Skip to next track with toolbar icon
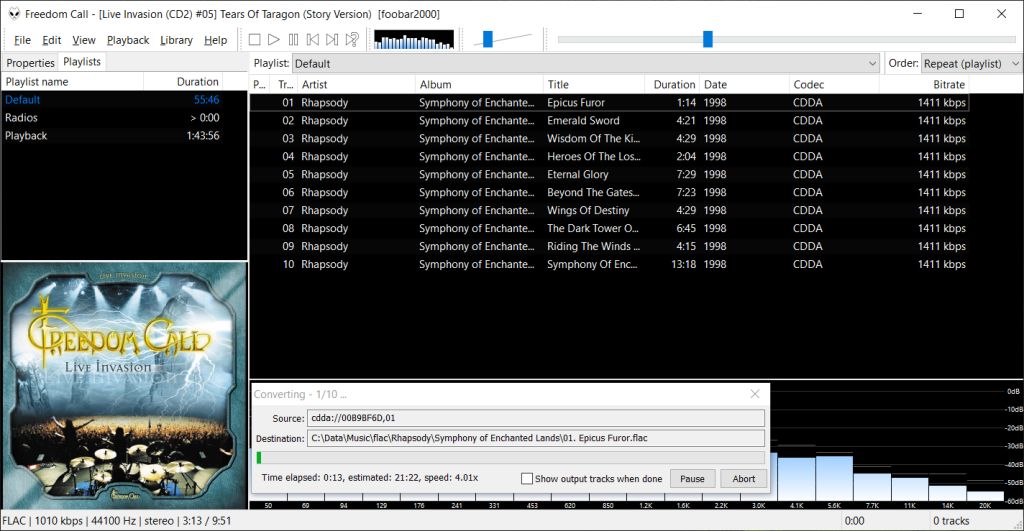This screenshot has height=531, width=1024. pos(332,40)
